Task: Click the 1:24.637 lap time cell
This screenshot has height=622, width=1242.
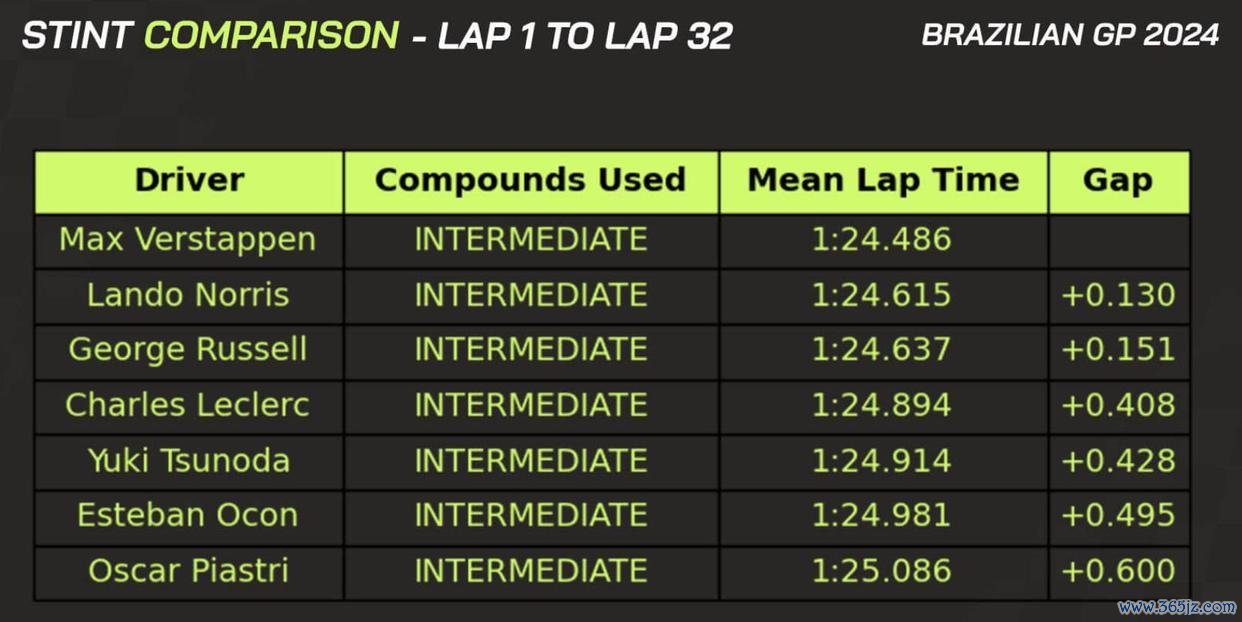Action: coord(881,350)
